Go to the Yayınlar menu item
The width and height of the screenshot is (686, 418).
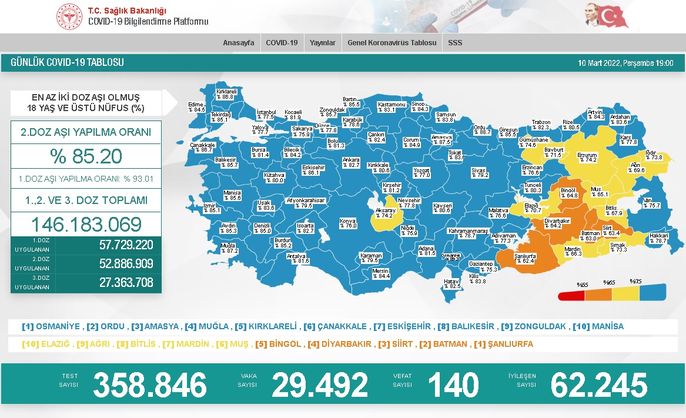pos(322,44)
